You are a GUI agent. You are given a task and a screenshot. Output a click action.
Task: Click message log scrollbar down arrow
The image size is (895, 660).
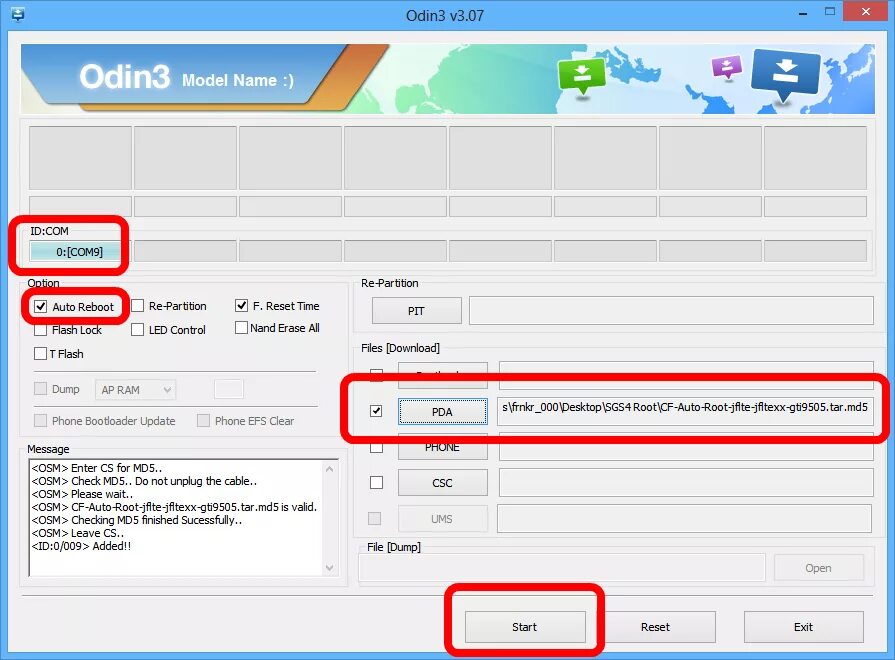point(329,568)
